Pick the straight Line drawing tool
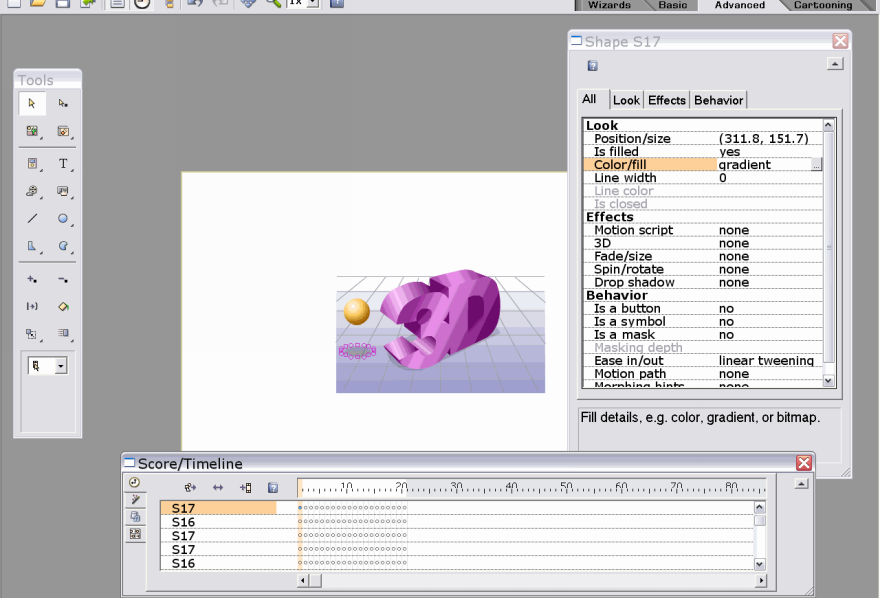The image size is (880, 598). (32, 218)
